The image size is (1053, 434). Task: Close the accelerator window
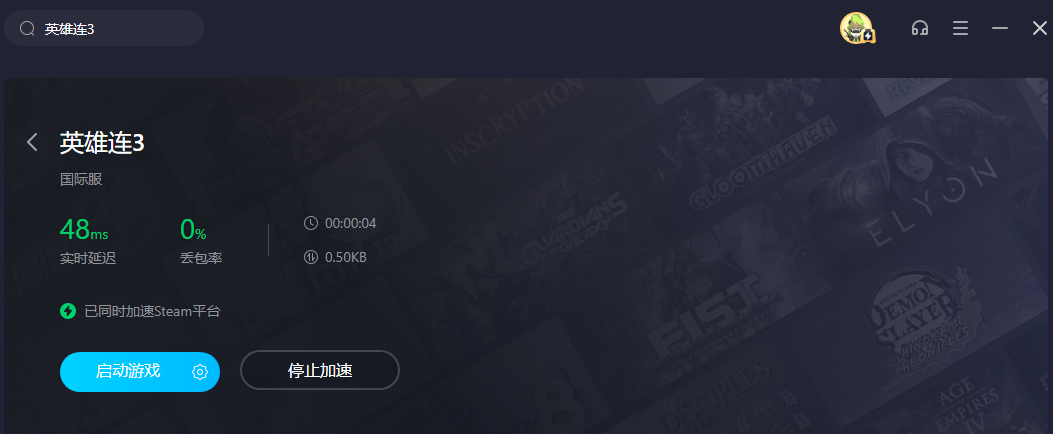1040,28
